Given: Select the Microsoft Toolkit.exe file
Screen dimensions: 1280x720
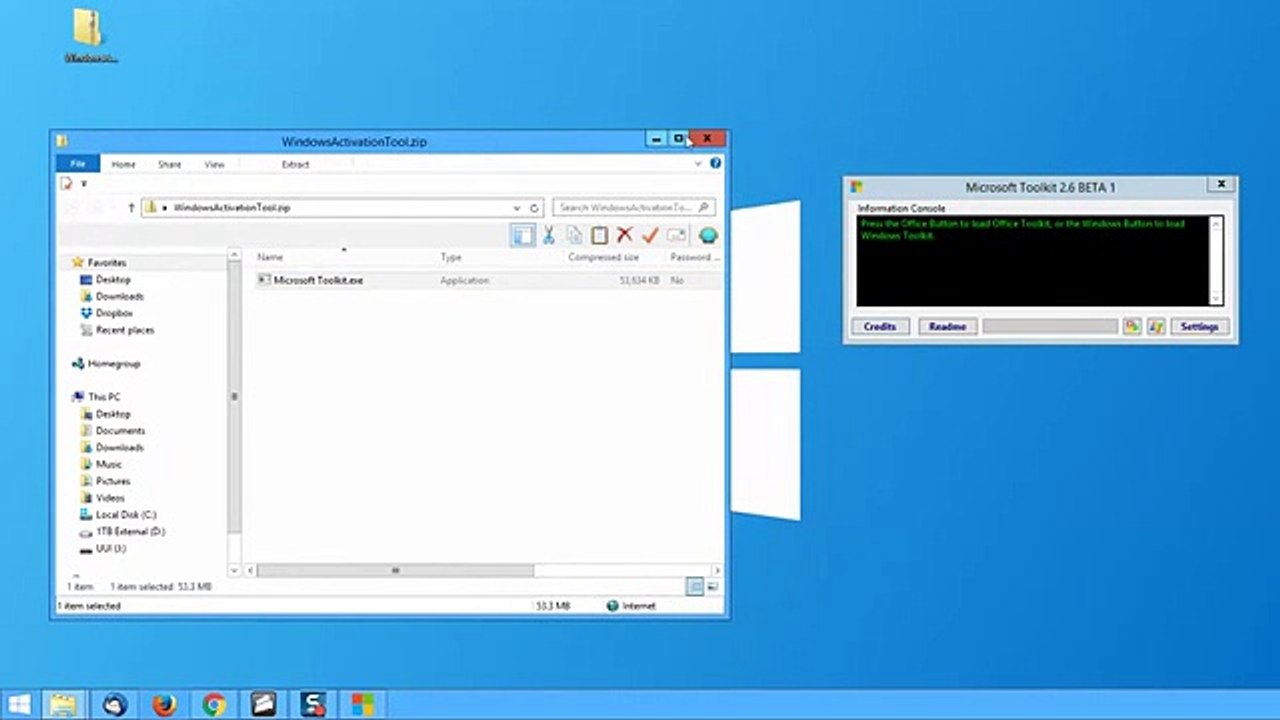Looking at the screenshot, I should pos(318,281).
